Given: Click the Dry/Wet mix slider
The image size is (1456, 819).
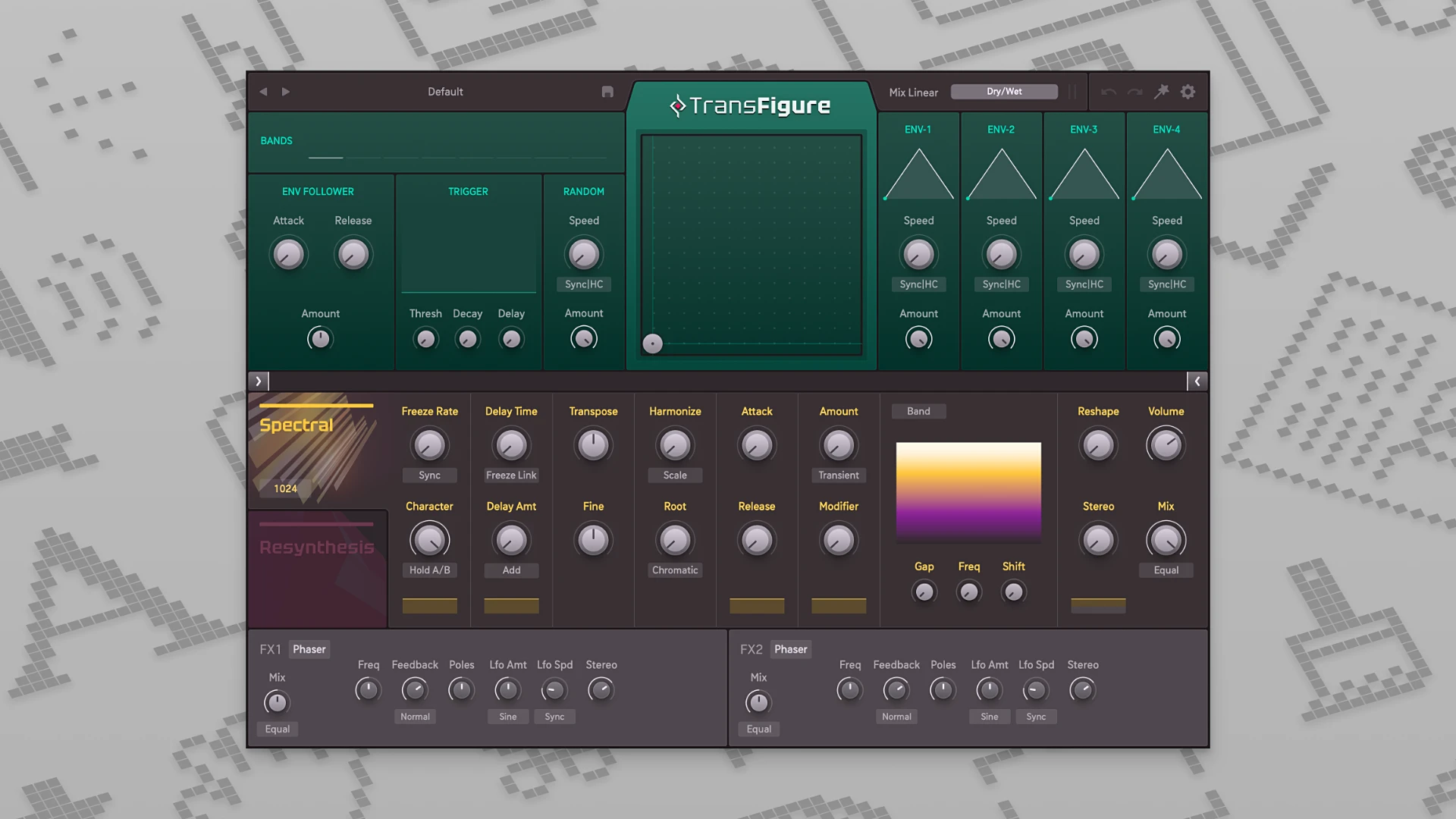Looking at the screenshot, I should click(1004, 92).
